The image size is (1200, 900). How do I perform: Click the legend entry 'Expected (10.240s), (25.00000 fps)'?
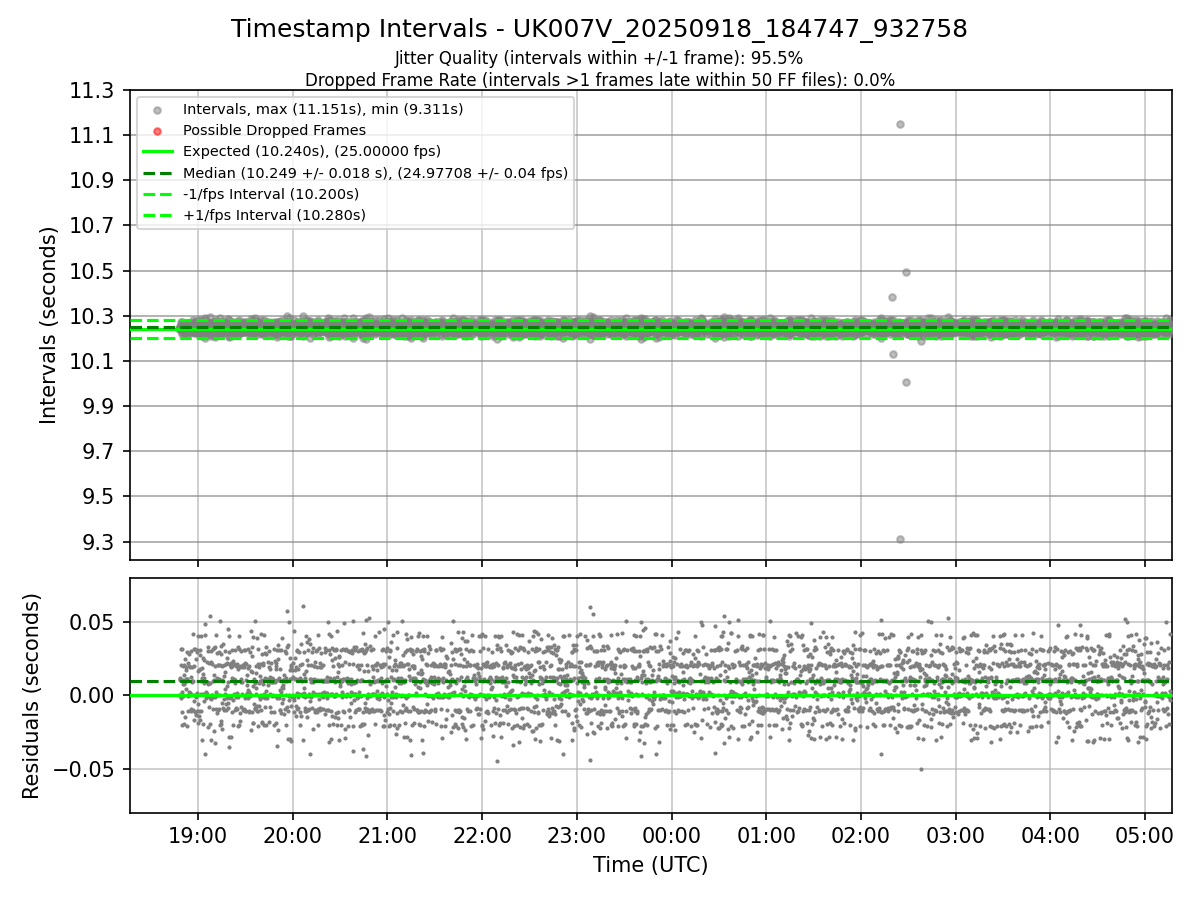pos(312,151)
